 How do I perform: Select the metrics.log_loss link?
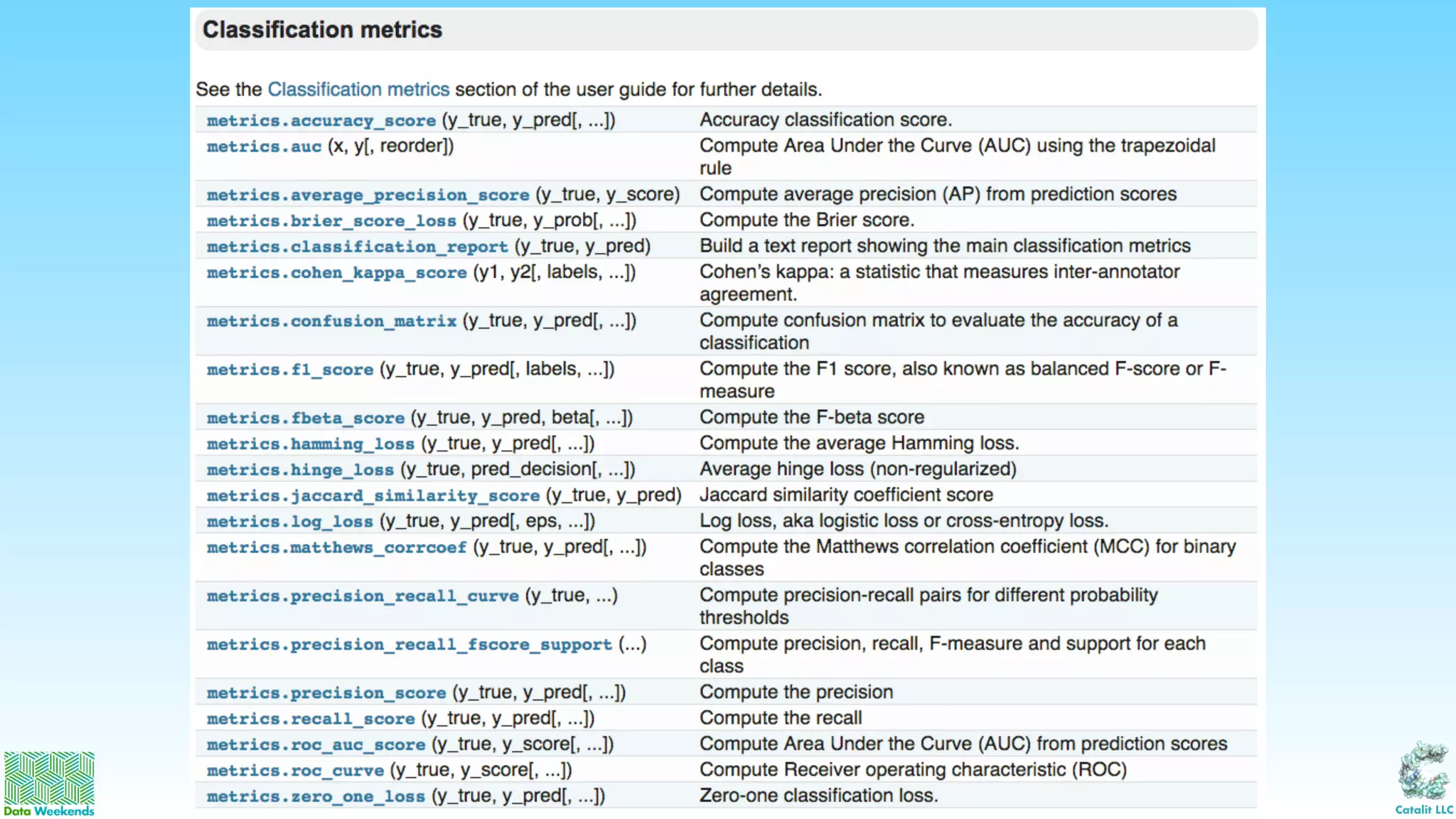(289, 522)
